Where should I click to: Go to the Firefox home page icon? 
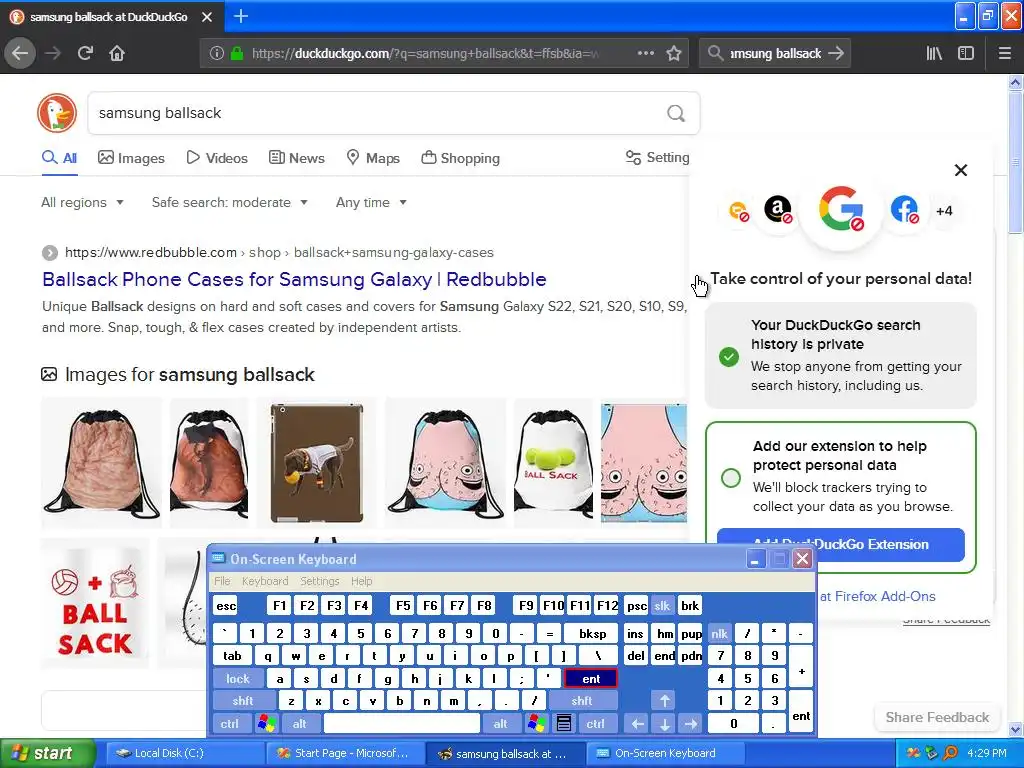(x=117, y=53)
